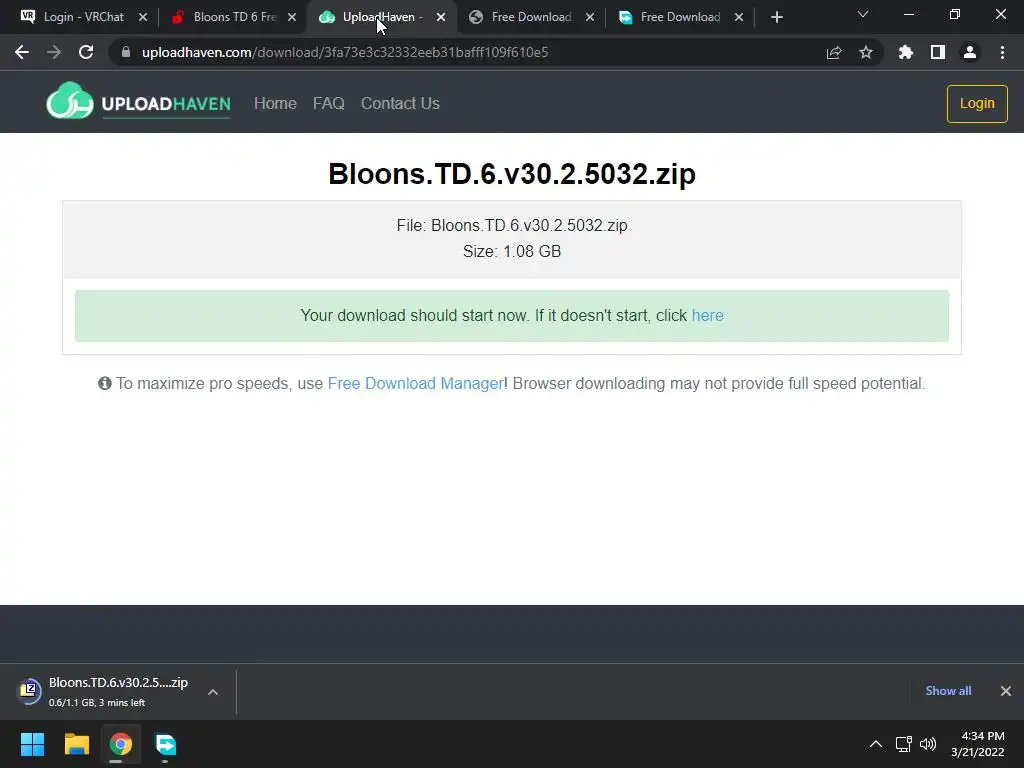Image resolution: width=1024 pixels, height=768 pixels.
Task: Open the Home nav link
Action: click(275, 103)
